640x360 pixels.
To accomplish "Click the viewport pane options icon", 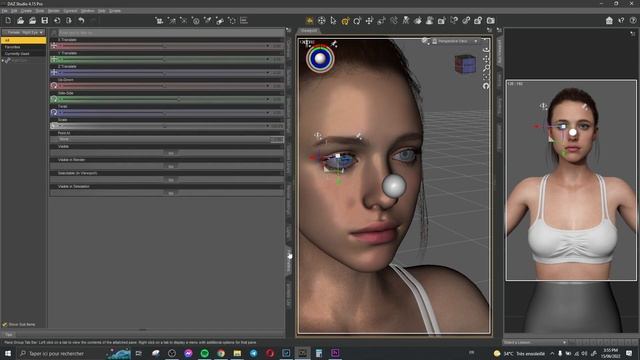I will coord(489,30).
